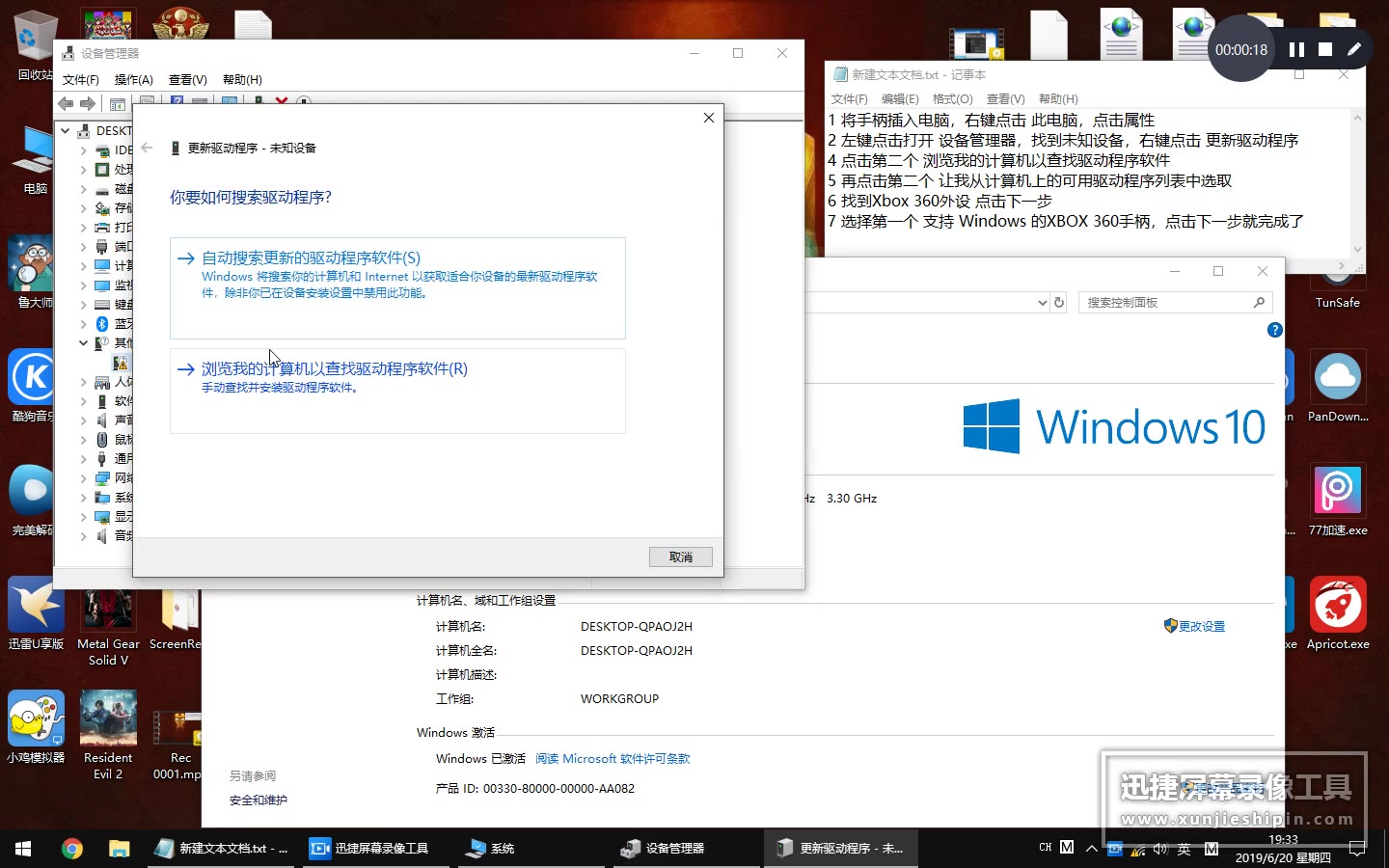Click the network tray icon with warning
This screenshot has height=868, width=1389.
(x=1138, y=849)
